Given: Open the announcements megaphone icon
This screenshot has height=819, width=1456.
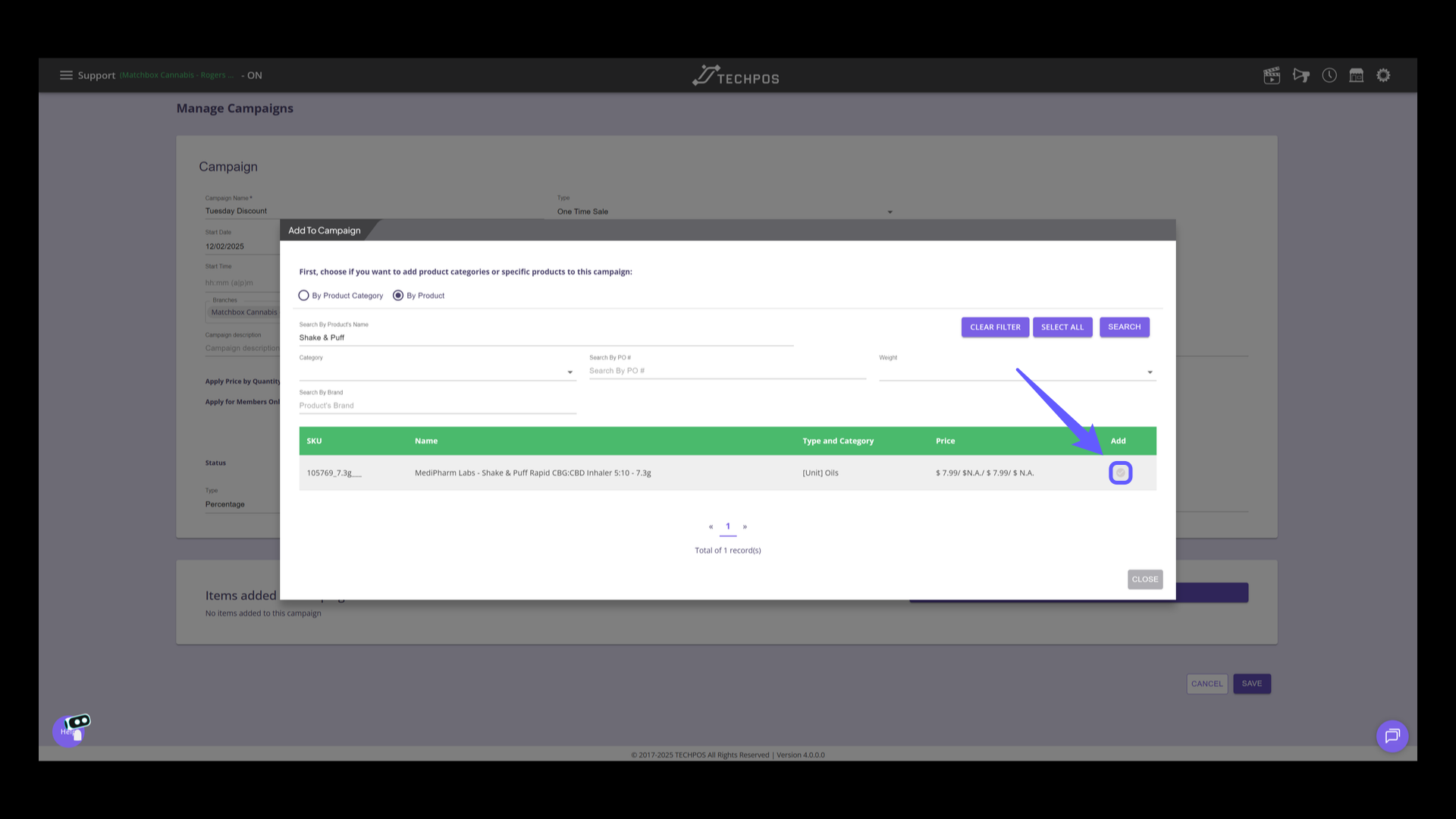Looking at the screenshot, I should 1301,75.
